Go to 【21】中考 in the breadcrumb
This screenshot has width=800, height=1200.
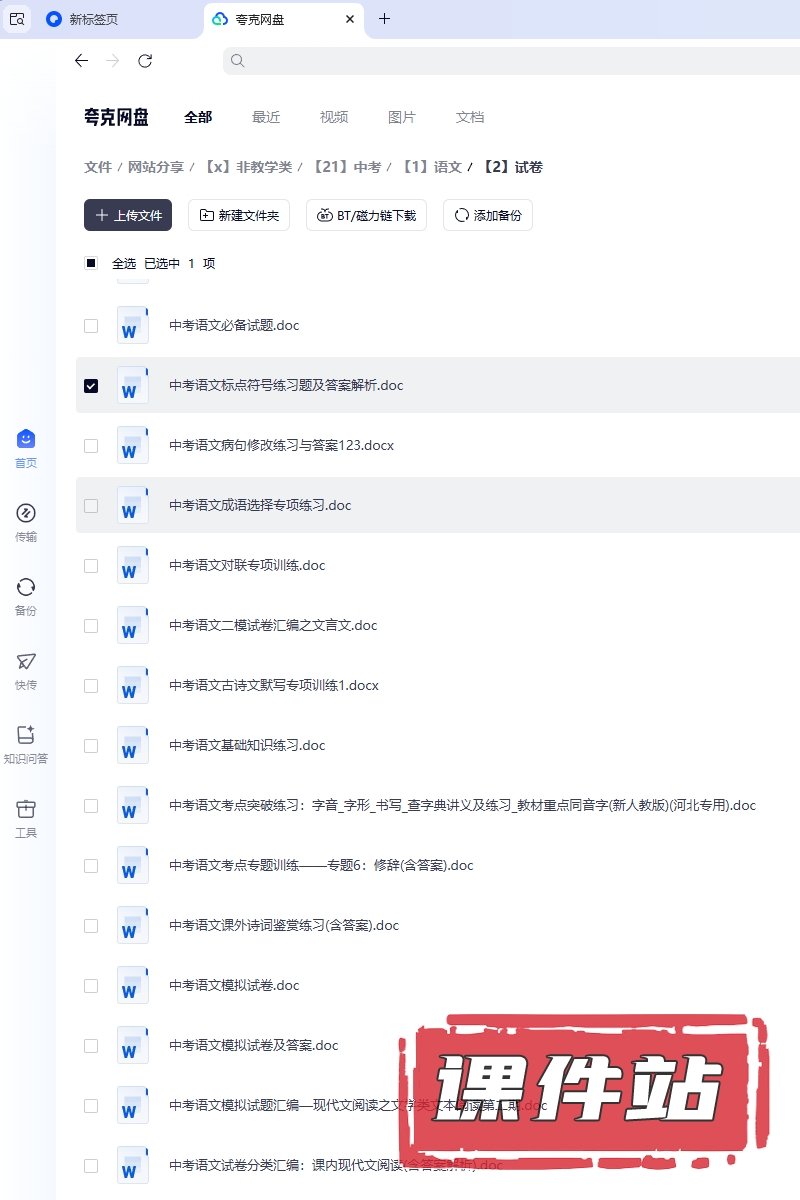point(347,167)
